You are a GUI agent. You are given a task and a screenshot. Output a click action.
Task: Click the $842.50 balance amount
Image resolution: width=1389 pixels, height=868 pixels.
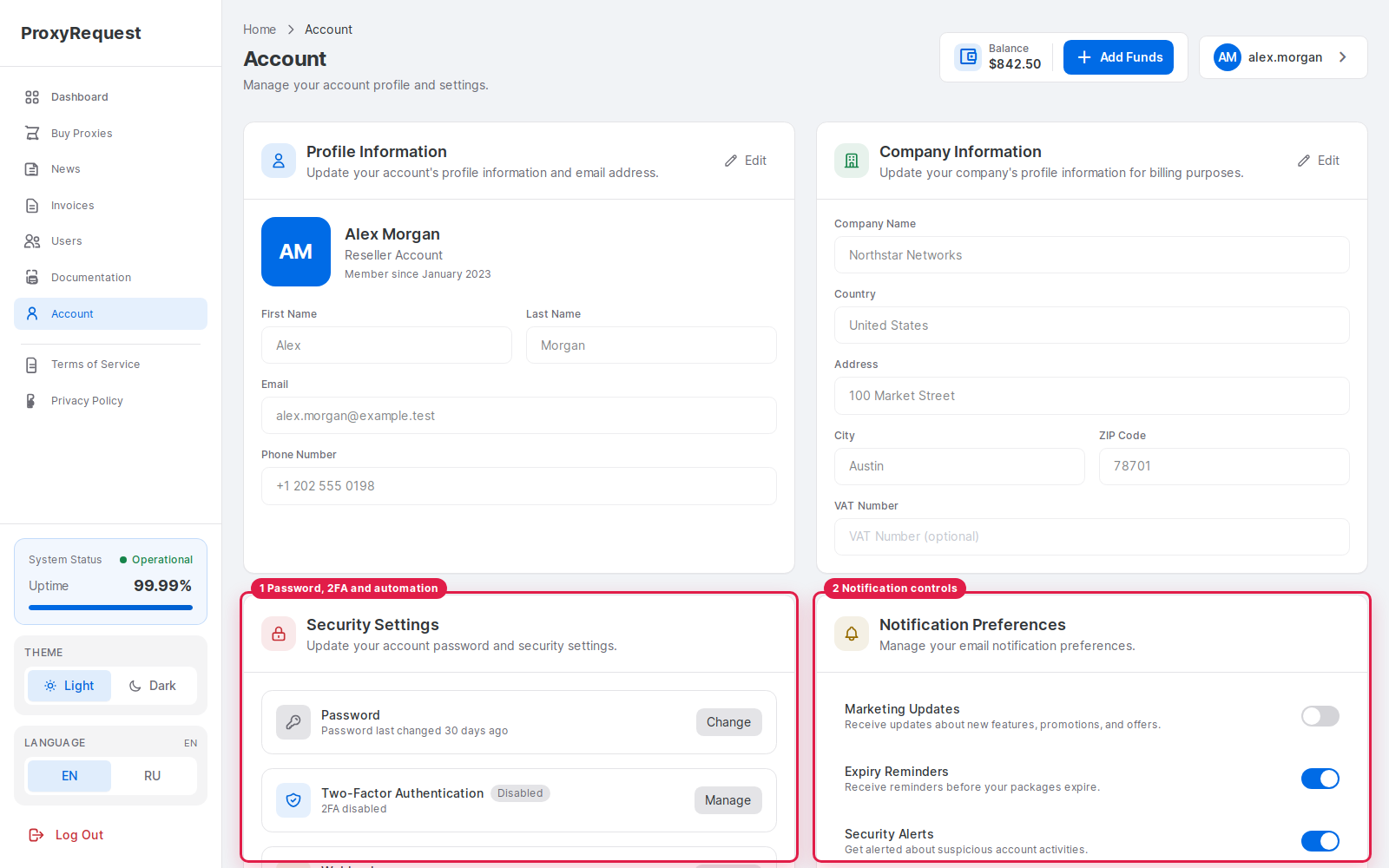(1015, 64)
